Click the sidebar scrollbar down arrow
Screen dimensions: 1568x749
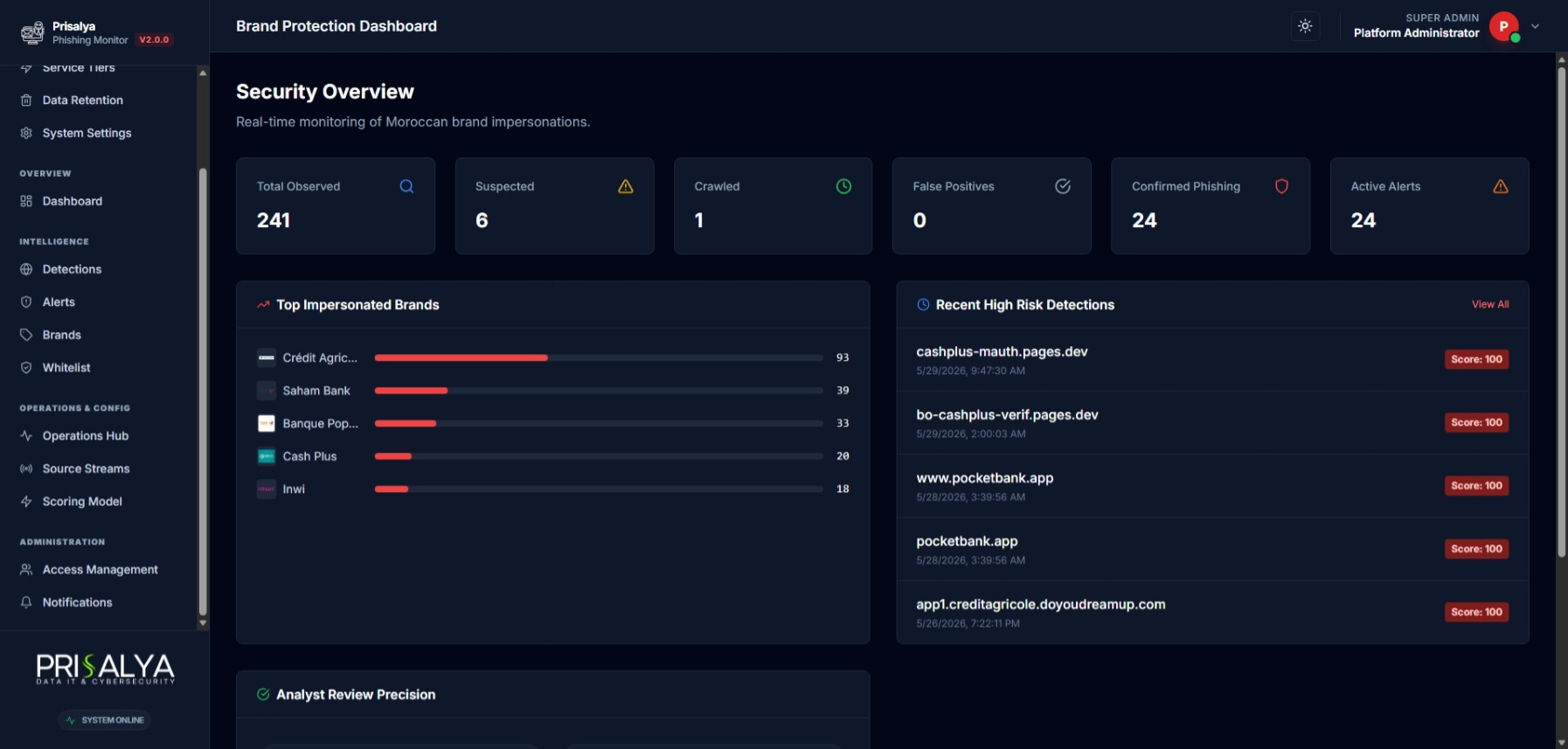pyautogui.click(x=203, y=623)
